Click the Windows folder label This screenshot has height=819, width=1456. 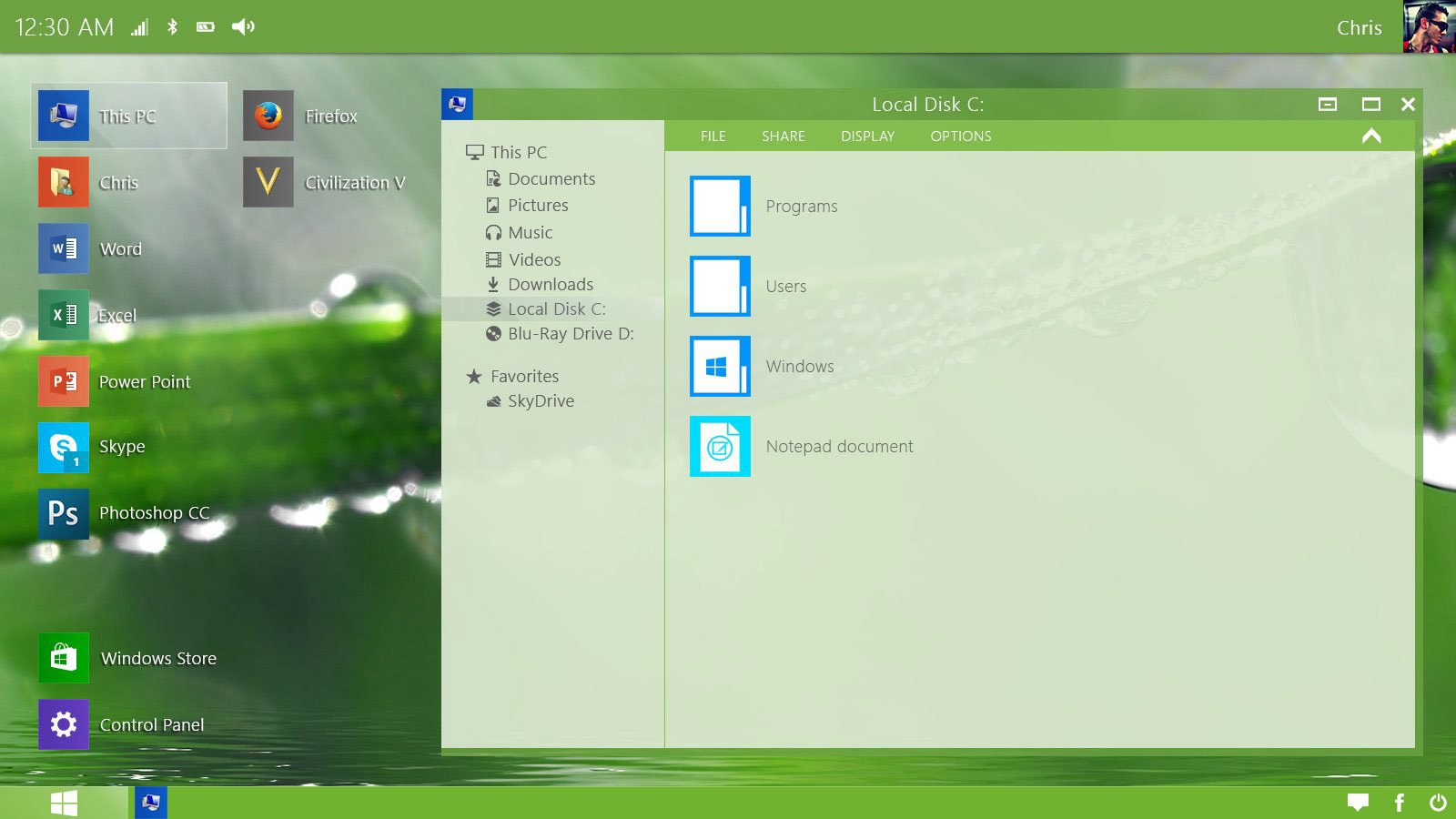tap(799, 366)
